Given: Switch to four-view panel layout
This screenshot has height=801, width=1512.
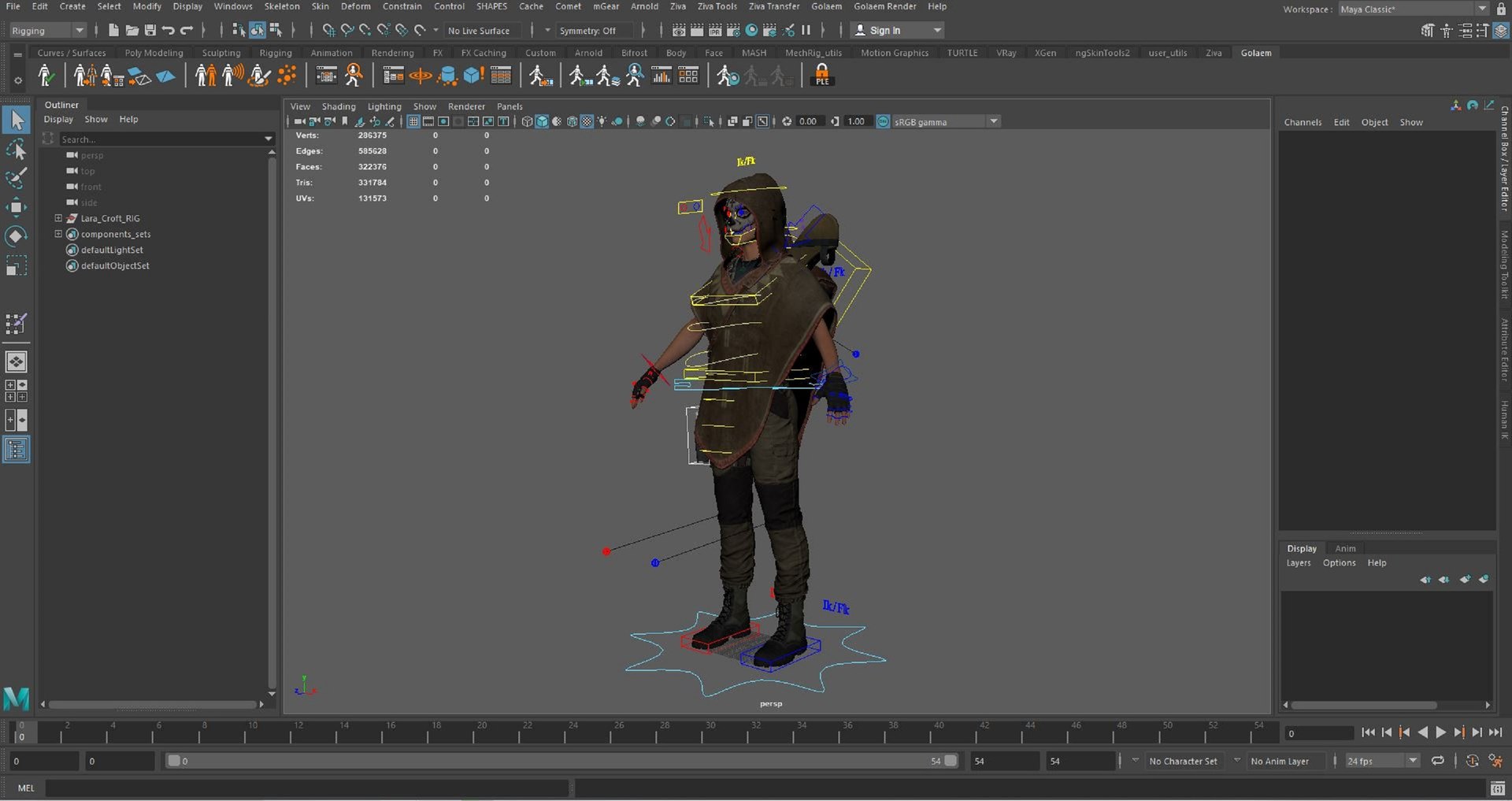Looking at the screenshot, I should click(17, 391).
